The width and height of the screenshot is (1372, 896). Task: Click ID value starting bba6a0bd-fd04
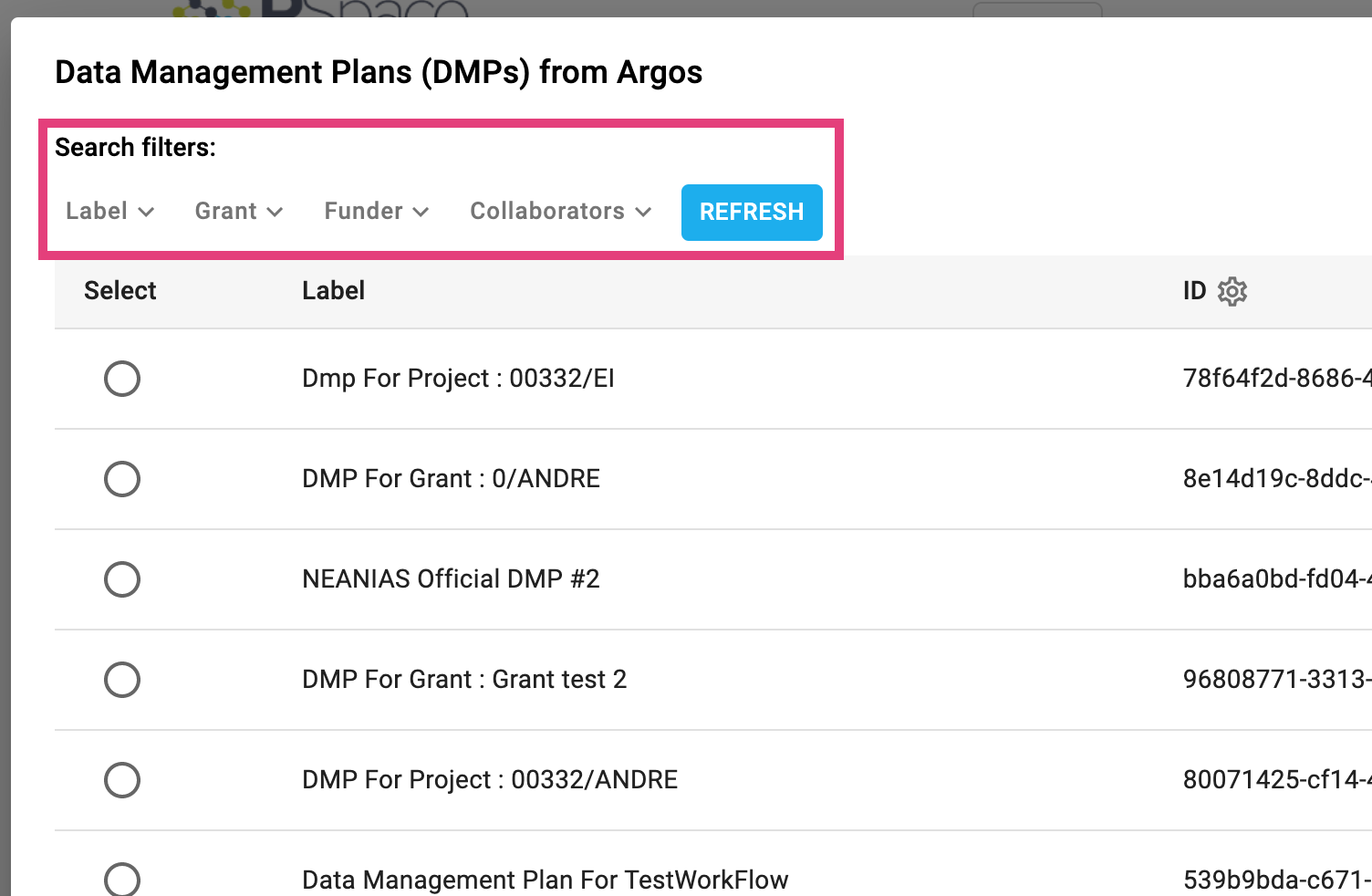(1277, 579)
